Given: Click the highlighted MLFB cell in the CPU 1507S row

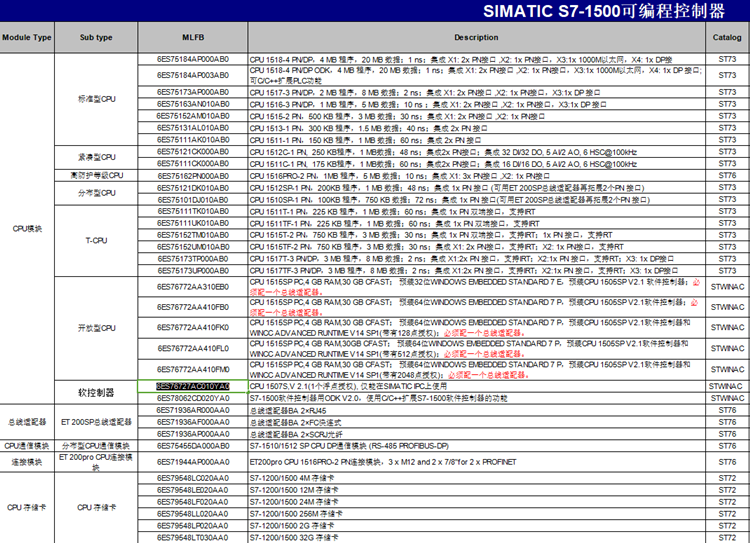Looking at the screenshot, I should pyautogui.click(x=193, y=387).
